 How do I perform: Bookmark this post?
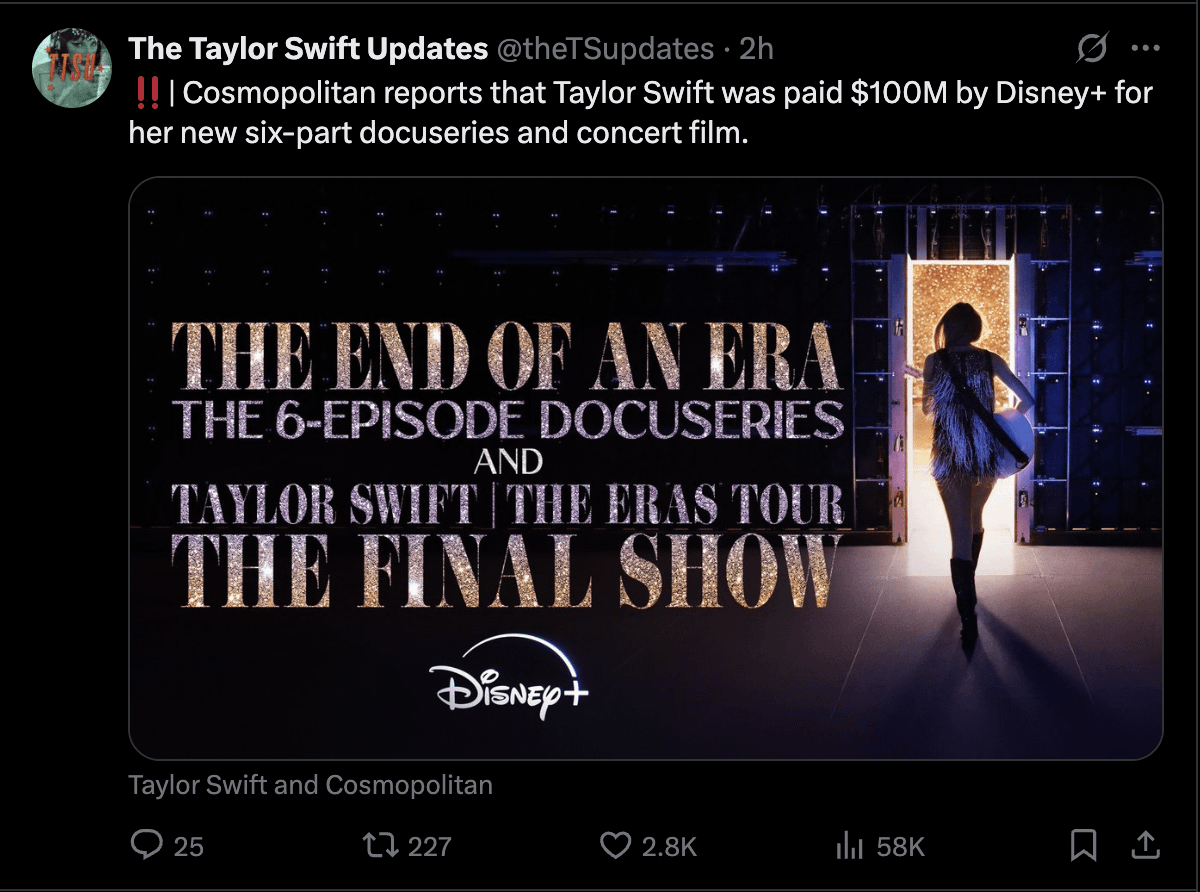[x=1083, y=846]
